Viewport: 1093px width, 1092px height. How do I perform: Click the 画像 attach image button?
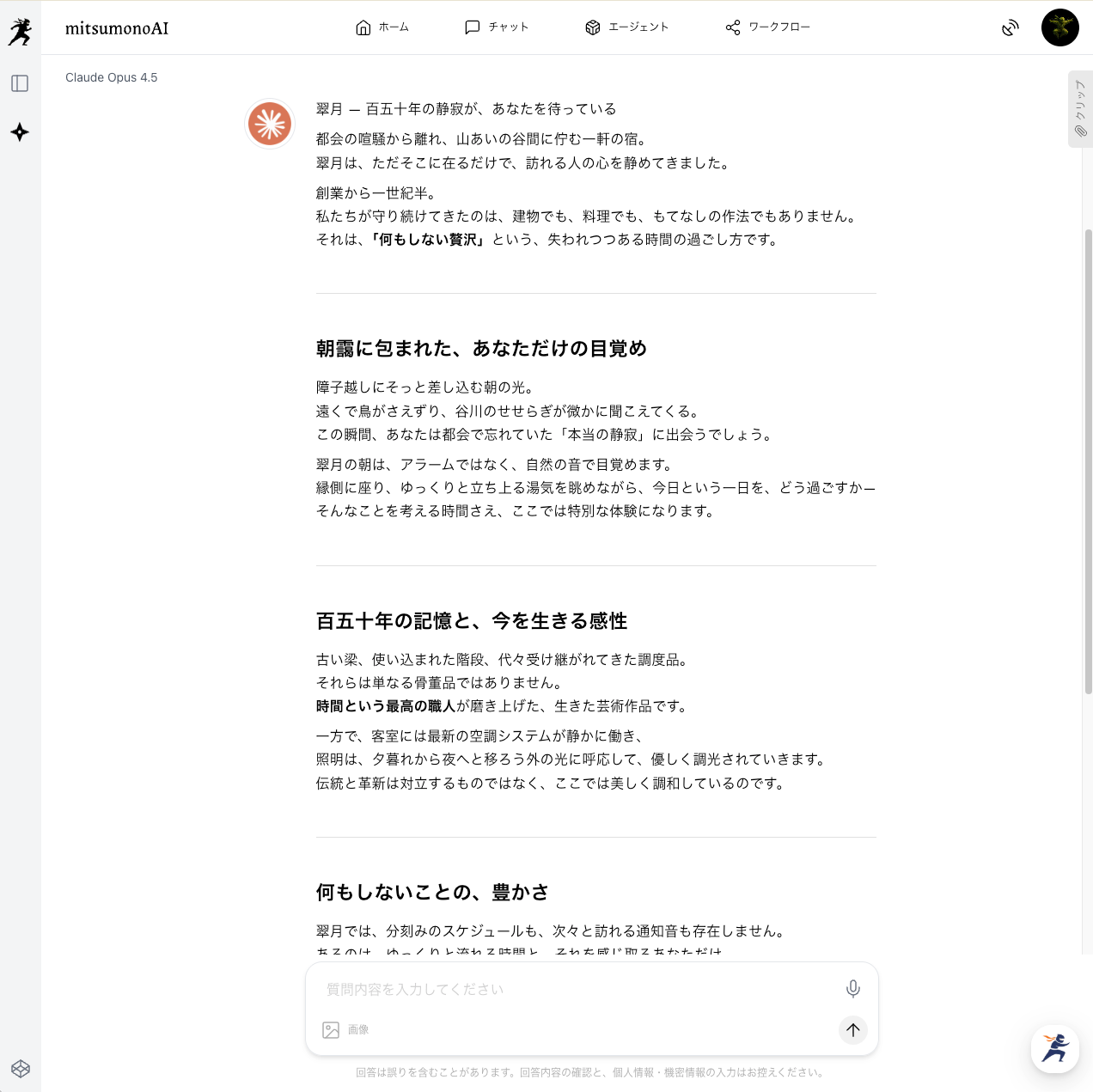click(x=345, y=1030)
